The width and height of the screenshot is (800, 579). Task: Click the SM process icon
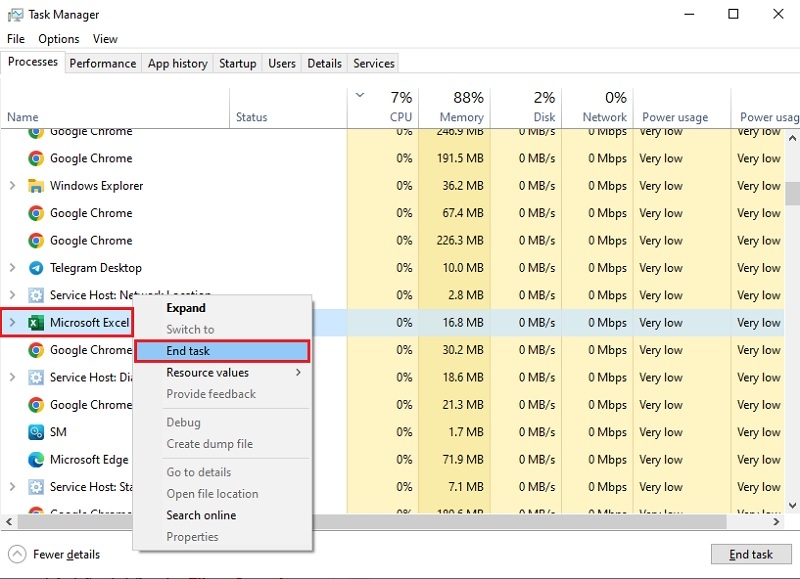pyautogui.click(x=36, y=432)
